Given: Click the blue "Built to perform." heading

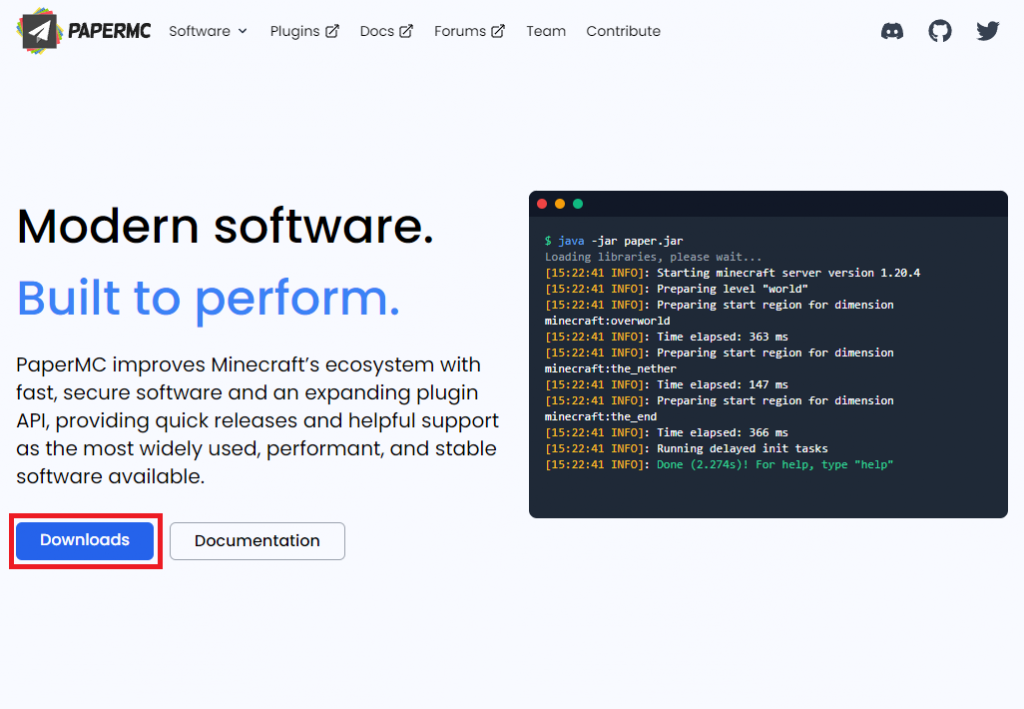Looking at the screenshot, I should [x=208, y=297].
